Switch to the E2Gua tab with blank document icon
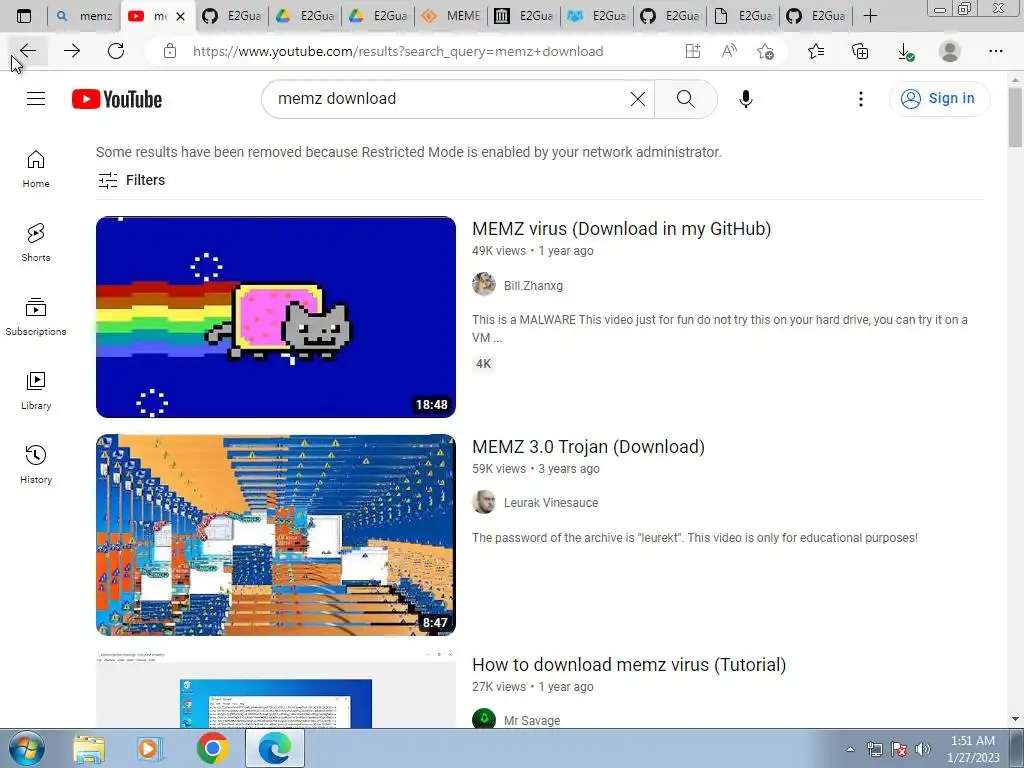Screen dimensions: 1024x768 click(x=743, y=16)
